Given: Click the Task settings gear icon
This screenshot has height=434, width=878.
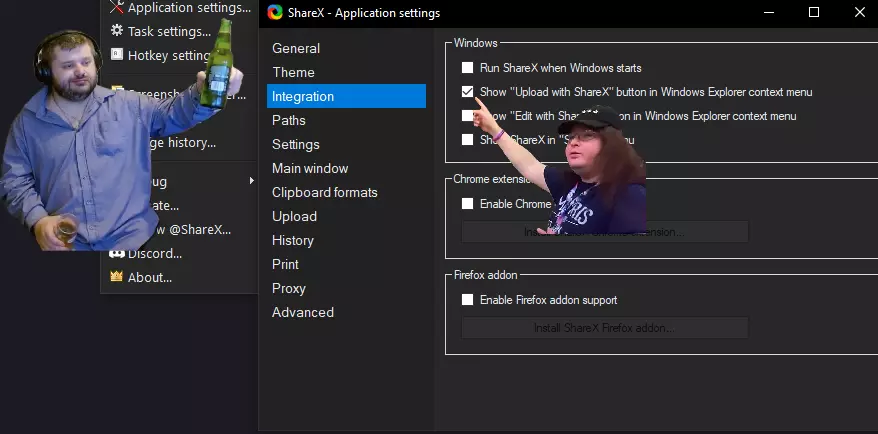Looking at the screenshot, I should [116, 30].
